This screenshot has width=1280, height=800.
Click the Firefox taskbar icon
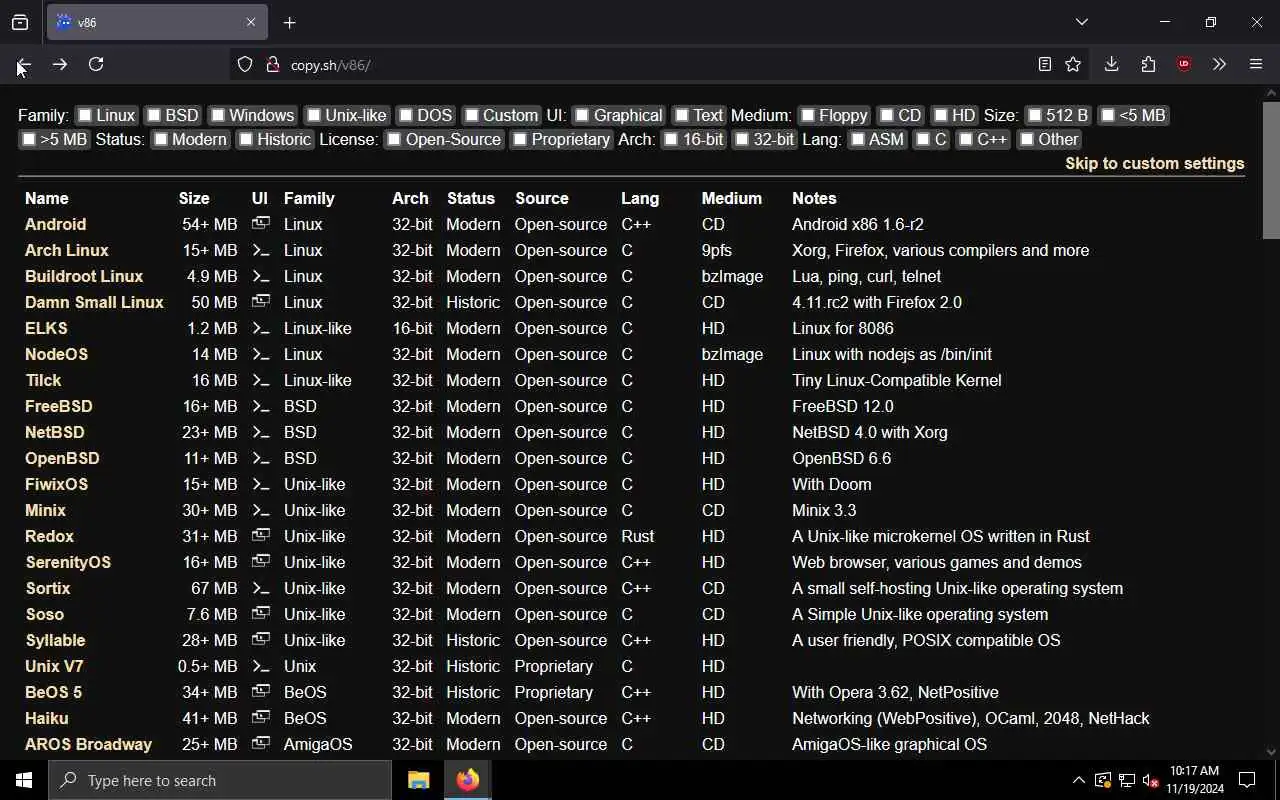(467, 780)
